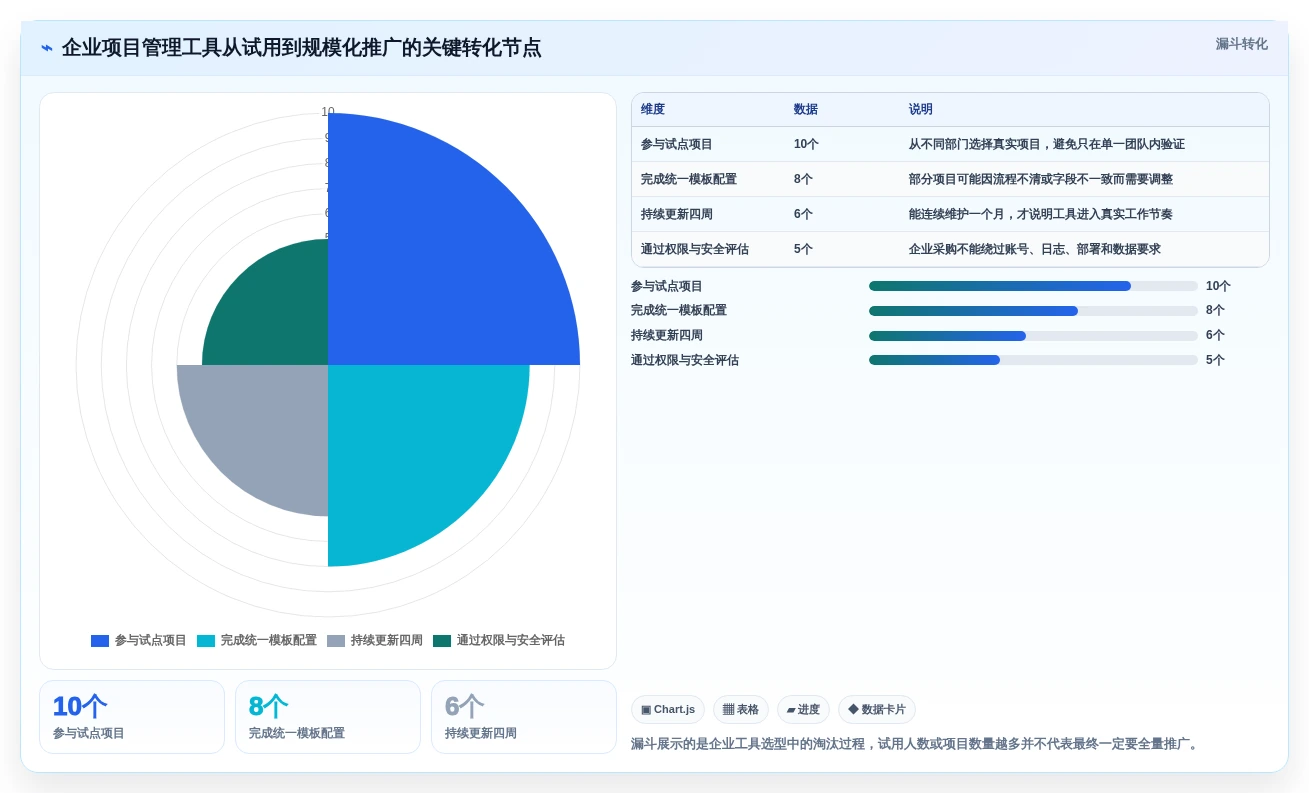Open the 6个 持续更新四周 data card
Screen dimensions: 1309x793
click(x=524, y=717)
